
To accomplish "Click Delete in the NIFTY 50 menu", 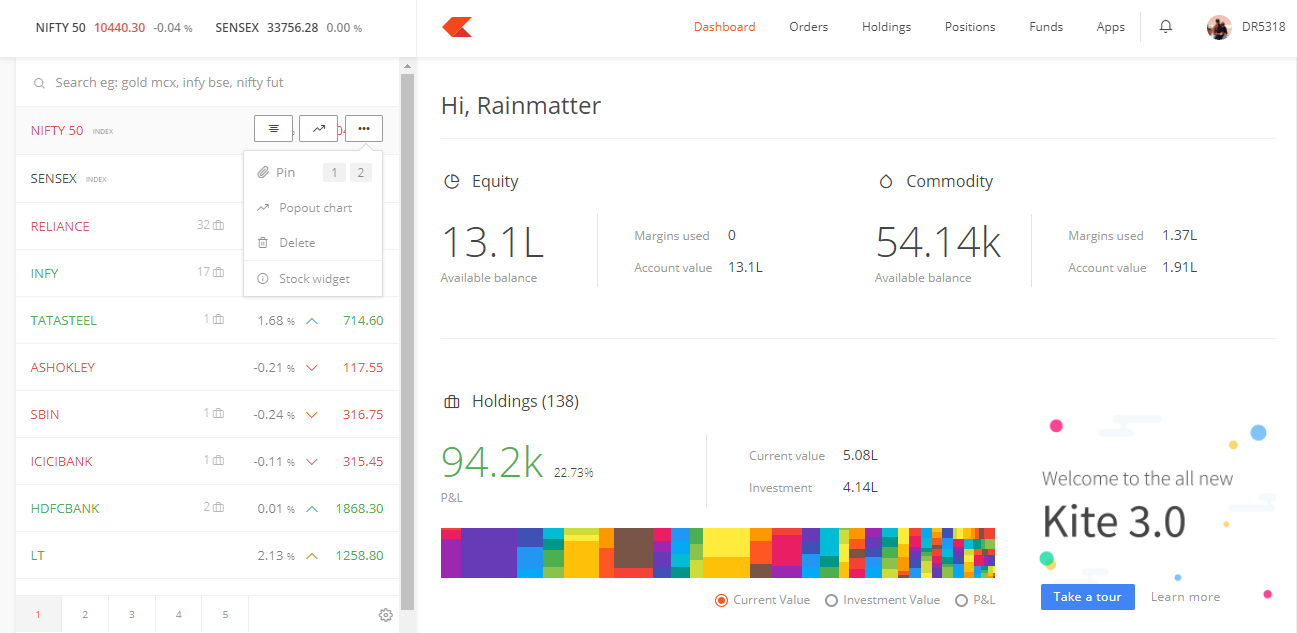I will (297, 243).
